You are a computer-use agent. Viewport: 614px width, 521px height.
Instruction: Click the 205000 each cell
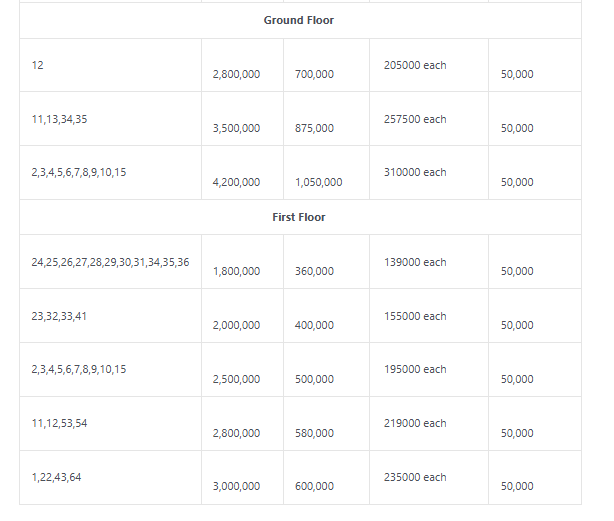point(415,65)
